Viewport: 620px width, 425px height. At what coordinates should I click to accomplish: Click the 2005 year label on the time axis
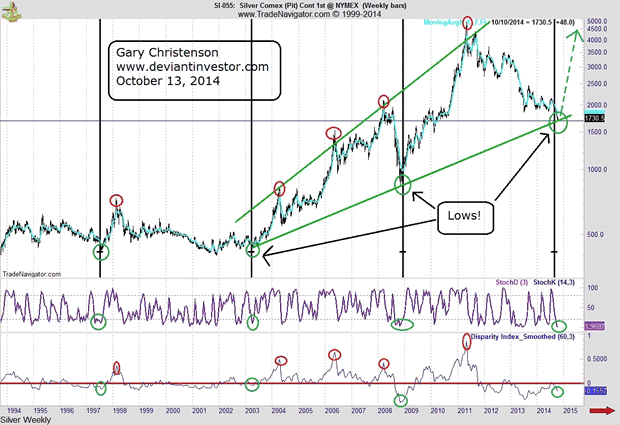point(306,411)
